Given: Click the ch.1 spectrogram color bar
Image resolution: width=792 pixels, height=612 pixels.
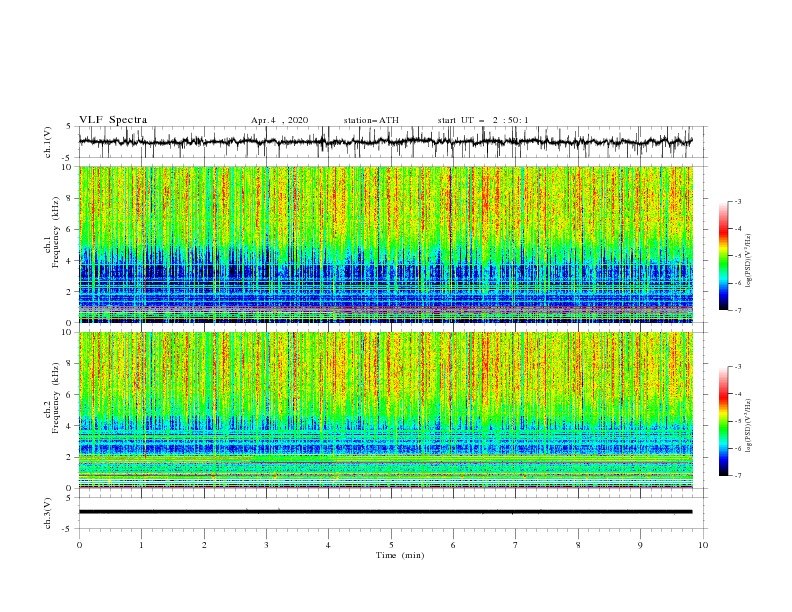Looking at the screenshot, I should pos(723,256).
